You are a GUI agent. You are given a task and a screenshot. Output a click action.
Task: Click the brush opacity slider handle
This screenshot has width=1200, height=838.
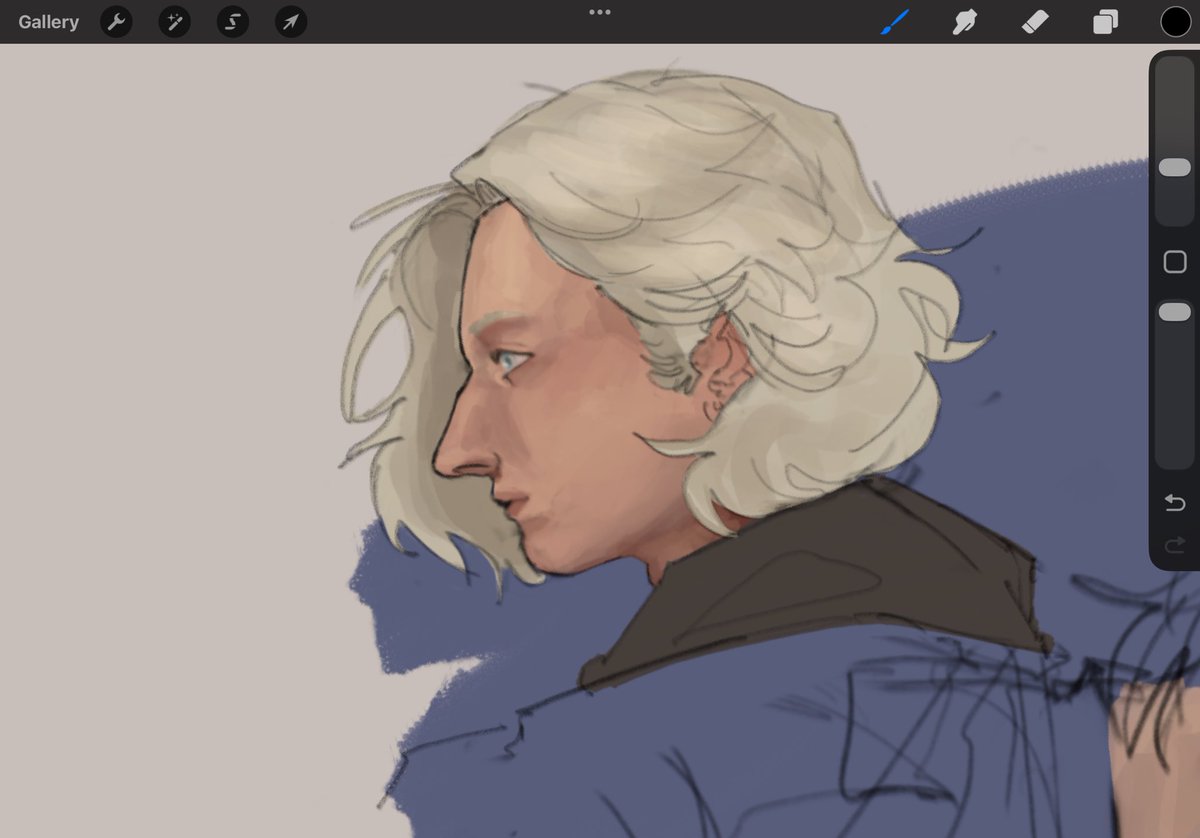1175,312
